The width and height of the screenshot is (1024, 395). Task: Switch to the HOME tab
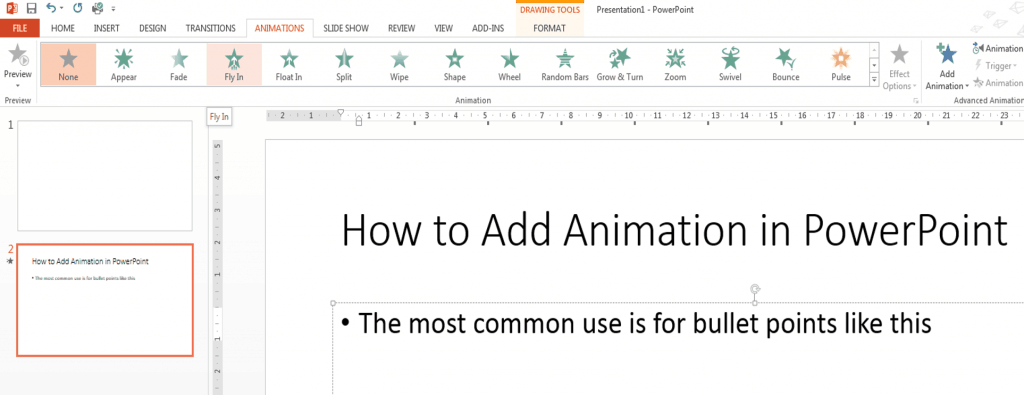(63, 28)
